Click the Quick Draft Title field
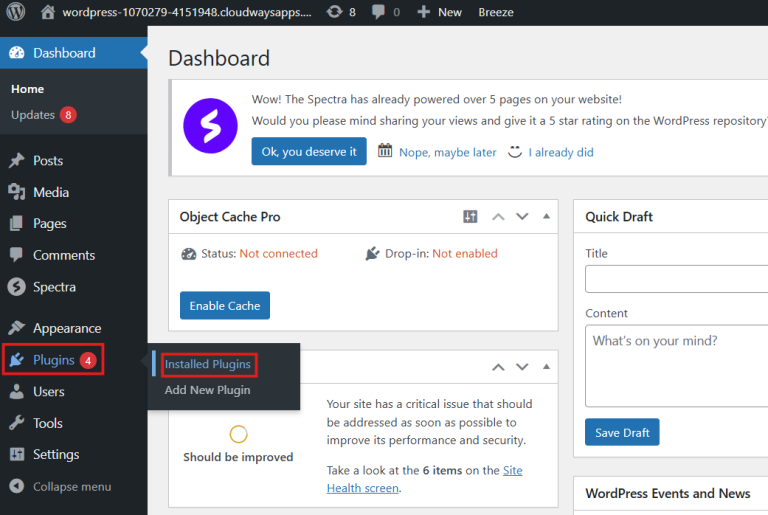 pyautogui.click(x=676, y=279)
